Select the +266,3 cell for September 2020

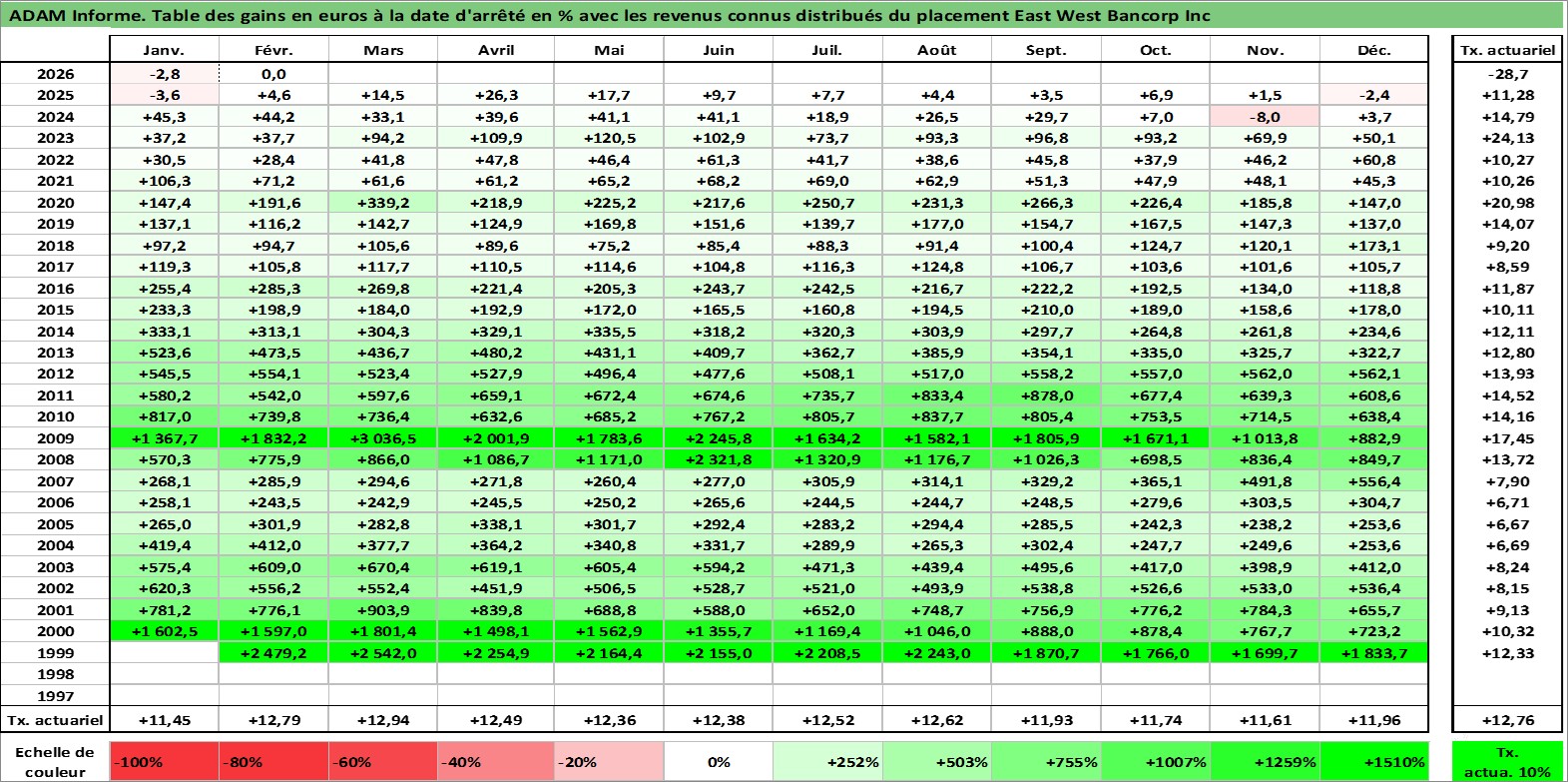point(1046,203)
